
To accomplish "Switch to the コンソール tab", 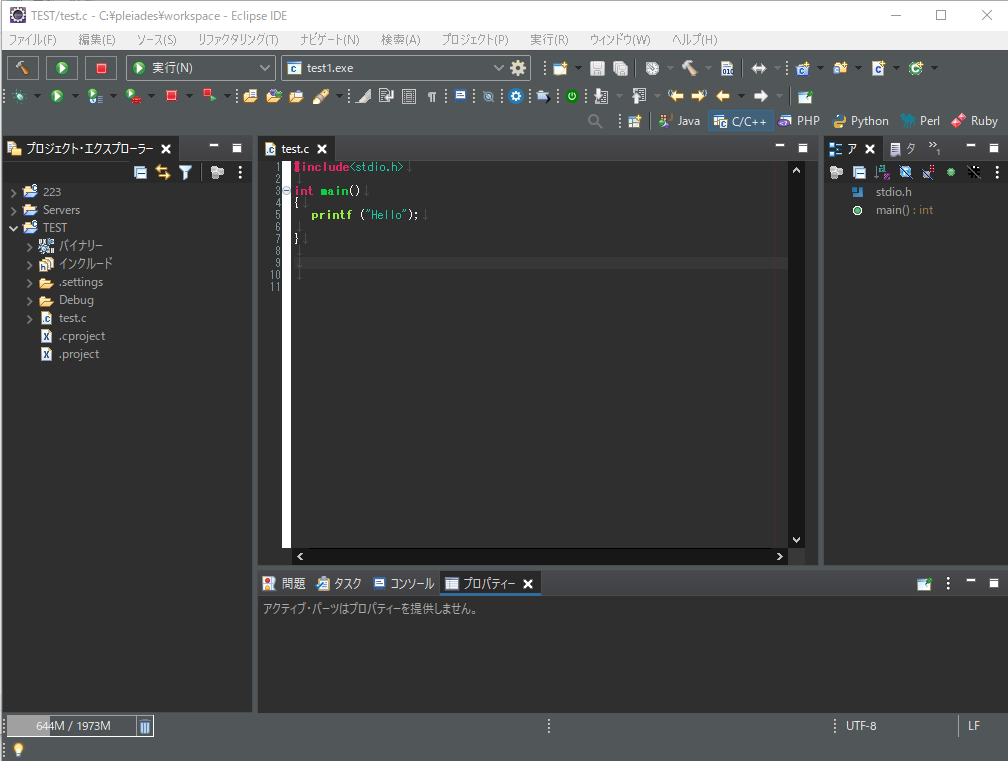I will pos(404,584).
